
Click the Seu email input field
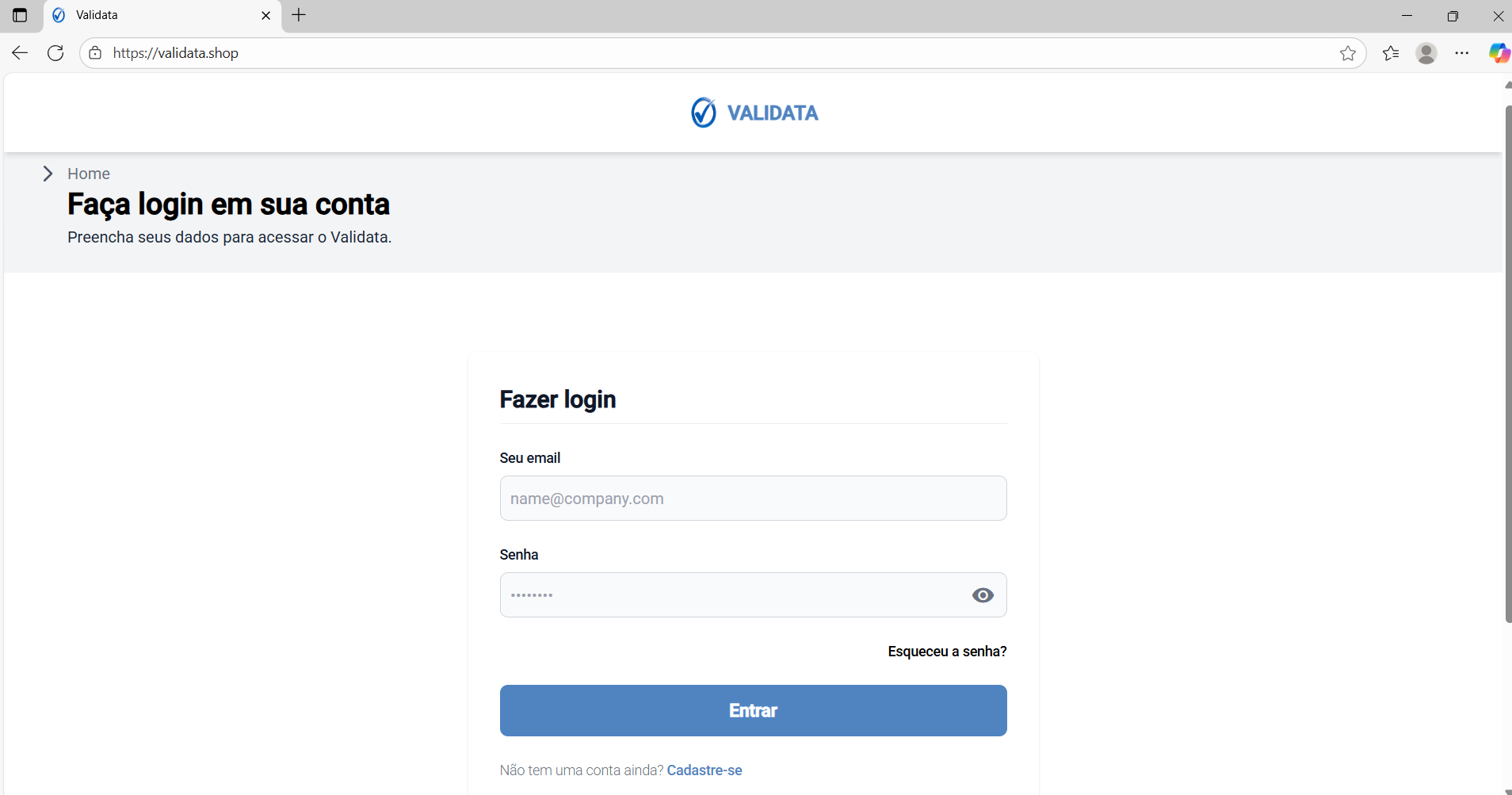pyautogui.click(x=752, y=499)
